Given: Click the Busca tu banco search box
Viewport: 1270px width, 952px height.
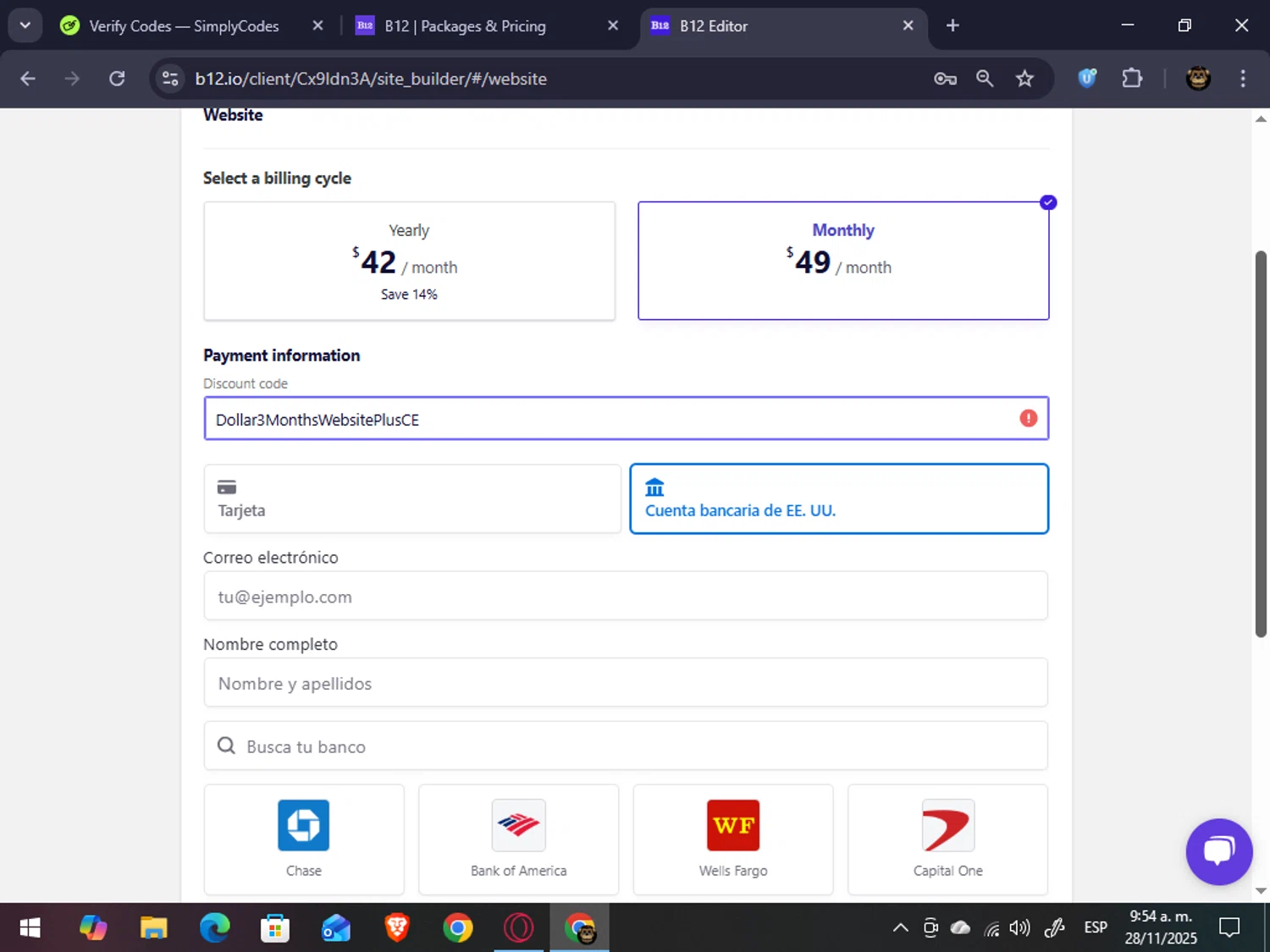Looking at the screenshot, I should [x=626, y=746].
